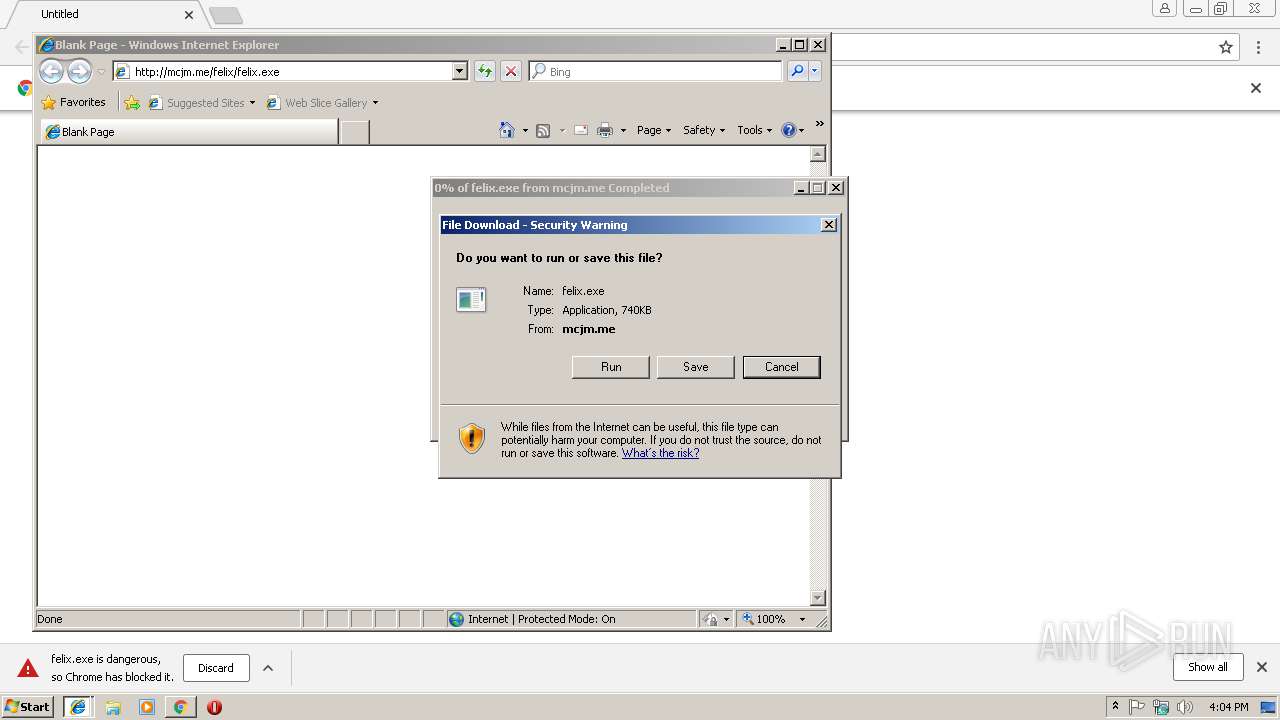The height and width of the screenshot is (720, 1280).
Task: Expand the Home button dropdown arrow
Action: [x=525, y=130]
